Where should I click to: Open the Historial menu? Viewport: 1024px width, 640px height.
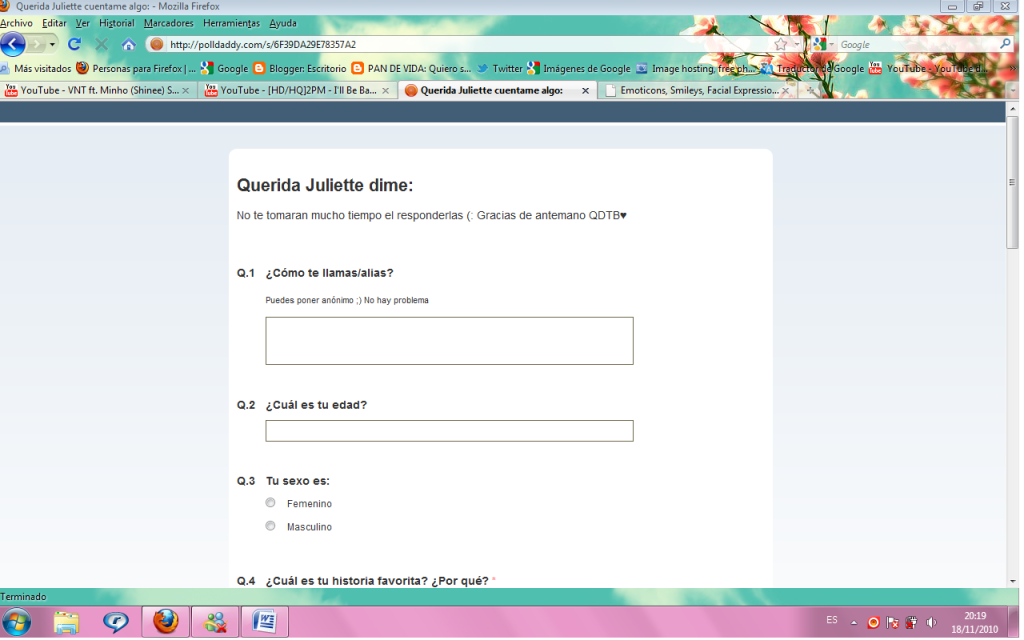pos(117,23)
